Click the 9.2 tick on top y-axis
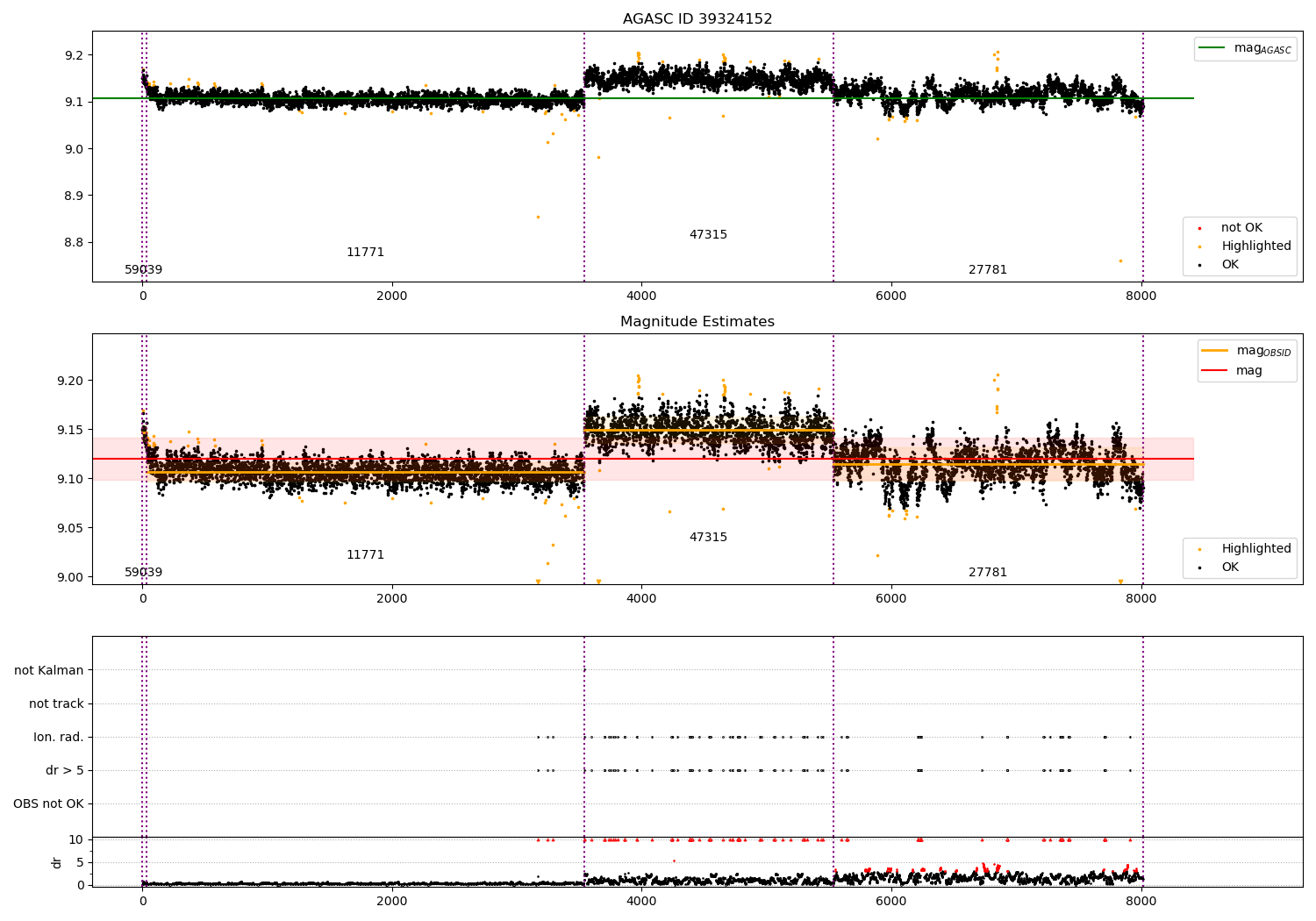The image size is (1316, 921). coord(75,55)
